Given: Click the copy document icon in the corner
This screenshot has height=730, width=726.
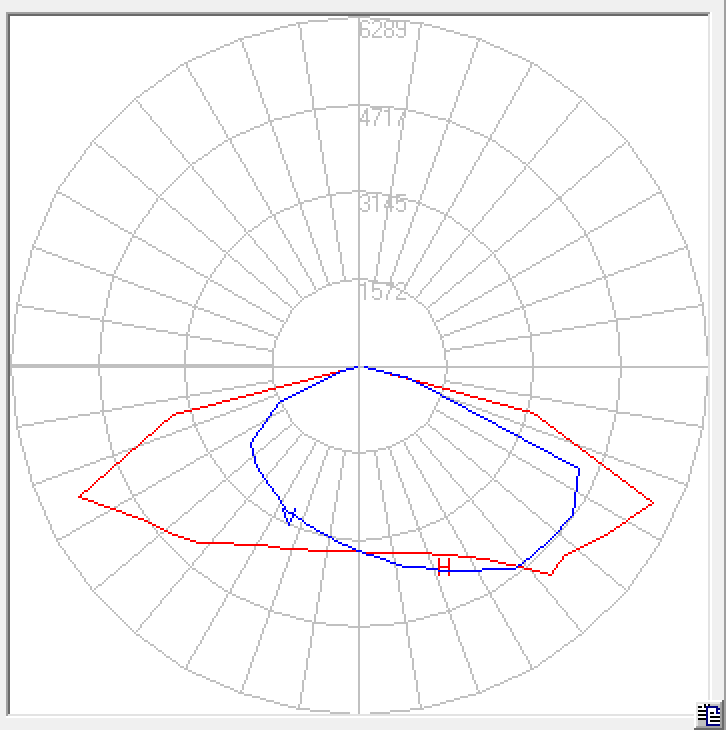Looking at the screenshot, I should pos(709,714).
